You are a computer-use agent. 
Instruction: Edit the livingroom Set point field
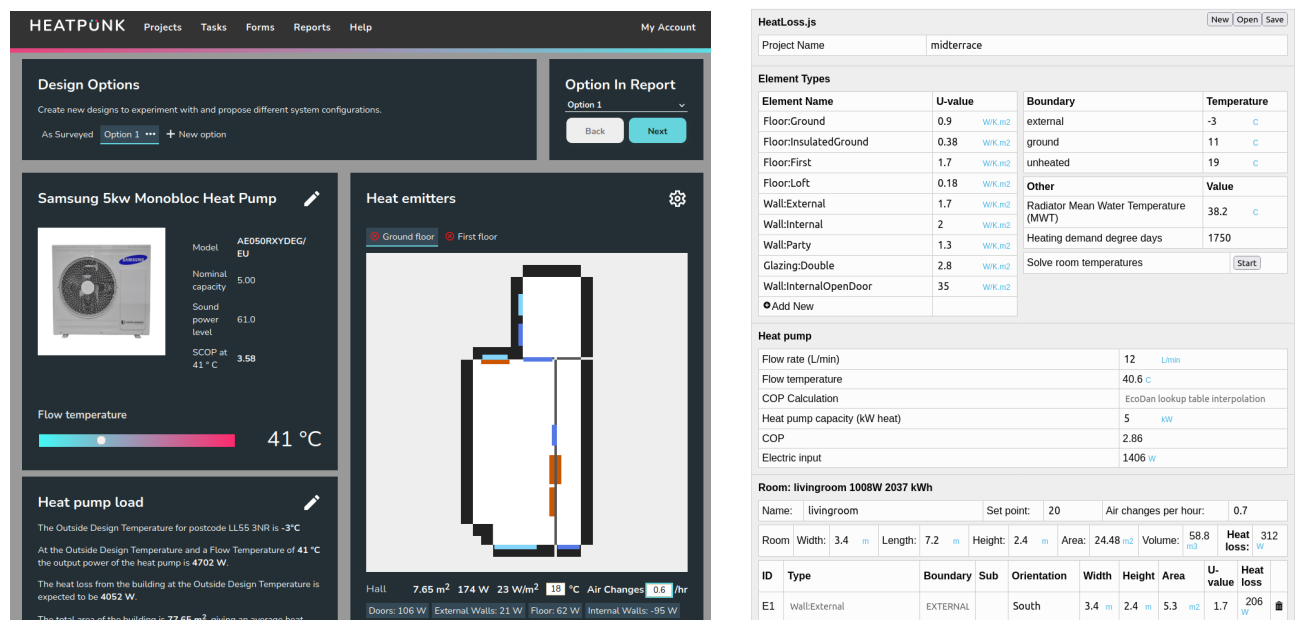coord(1070,511)
